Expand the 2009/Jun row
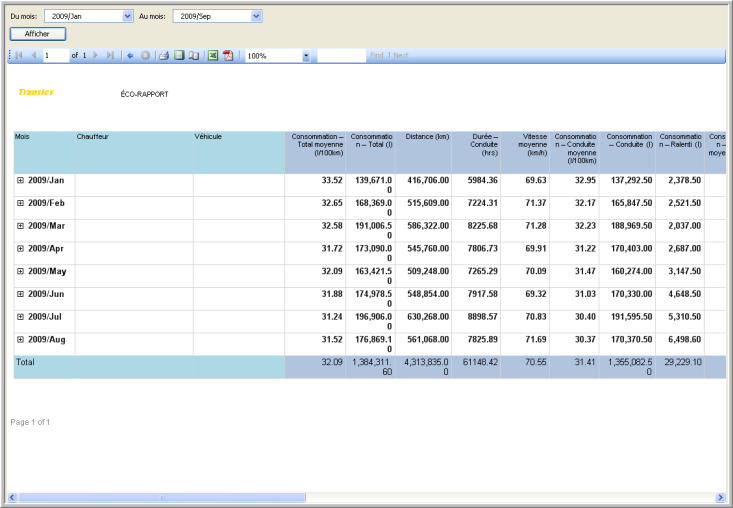This screenshot has width=733, height=508. point(20,294)
